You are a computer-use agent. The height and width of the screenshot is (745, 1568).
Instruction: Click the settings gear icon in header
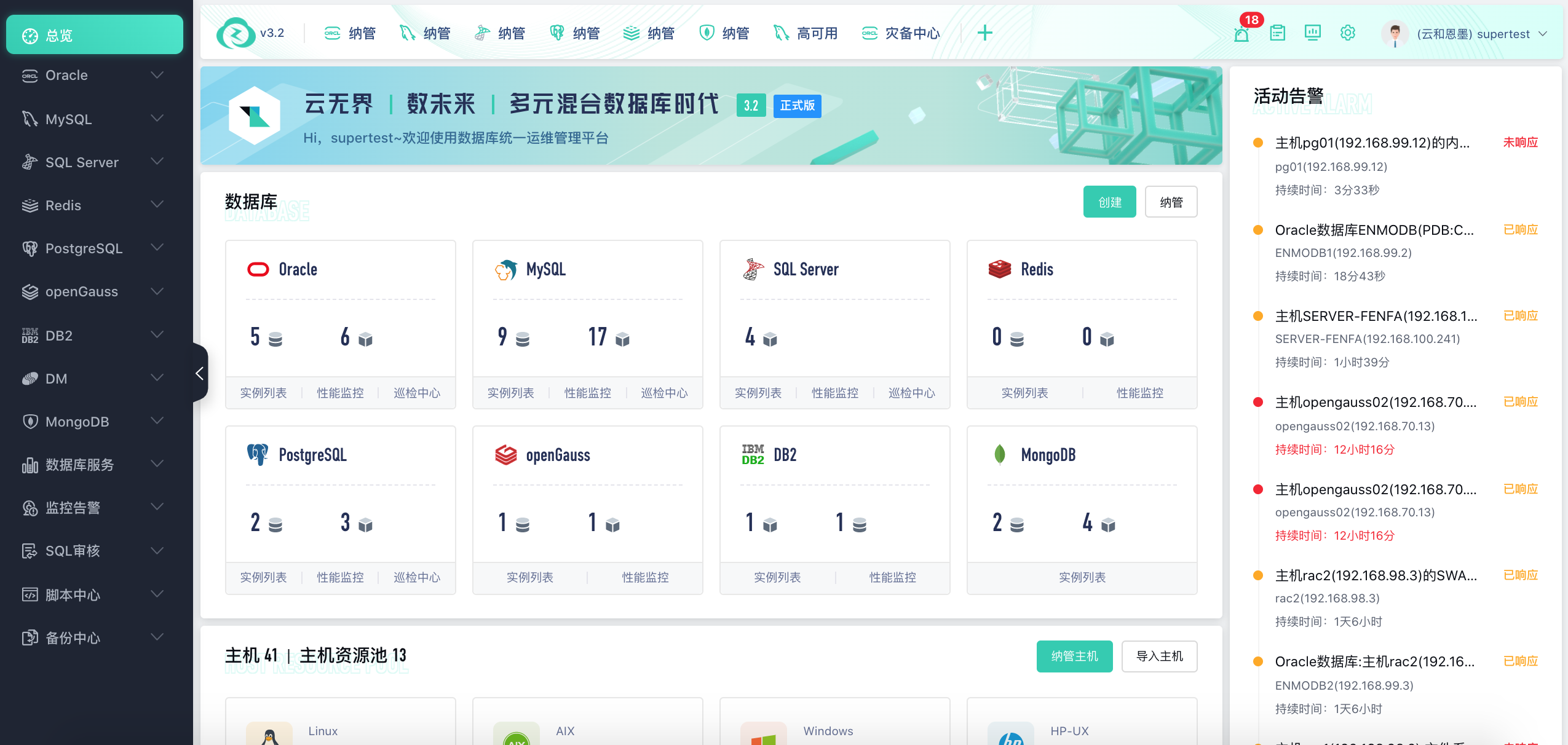pos(1347,33)
